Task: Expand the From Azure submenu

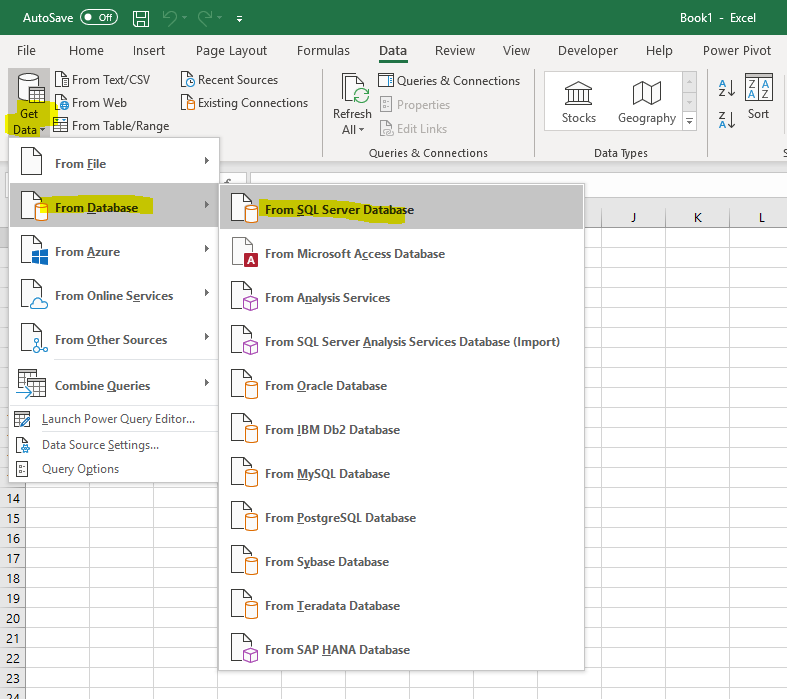Action: click(114, 249)
